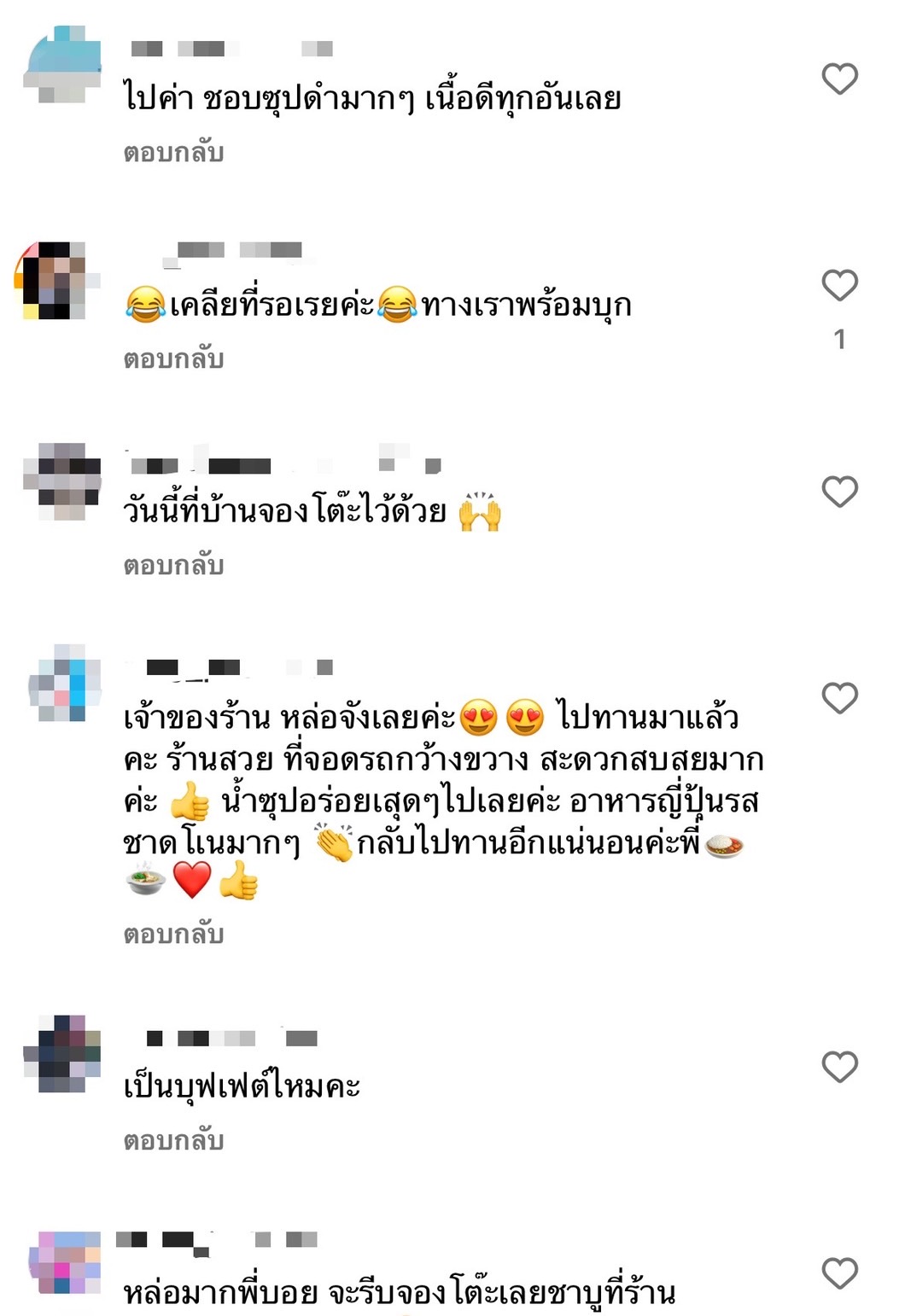
Task: Like the long comment about เจ้าของร้าน
Action: tap(839, 699)
